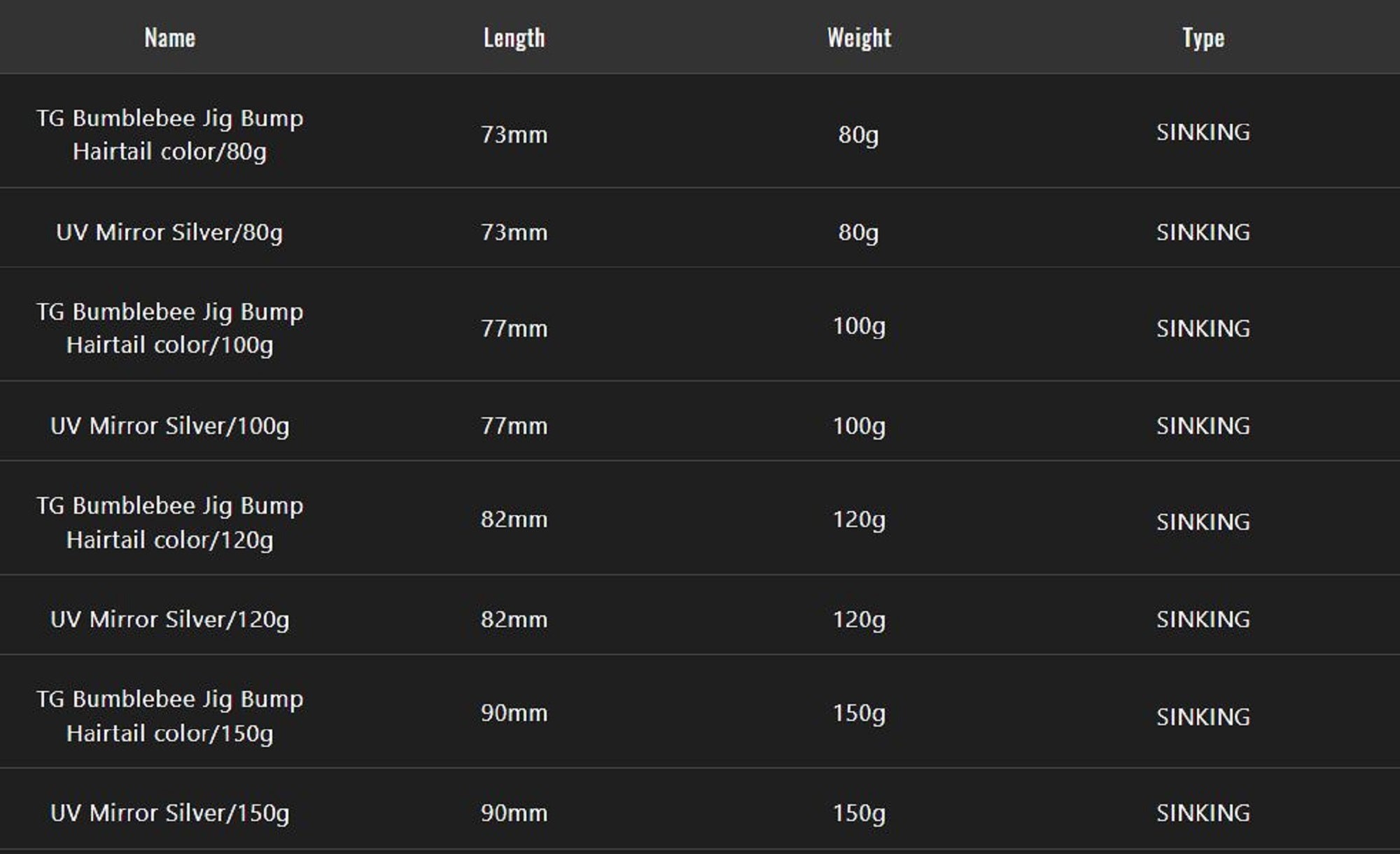
Task: Select UV Mirror Silver/80g name cell
Action: (169, 232)
